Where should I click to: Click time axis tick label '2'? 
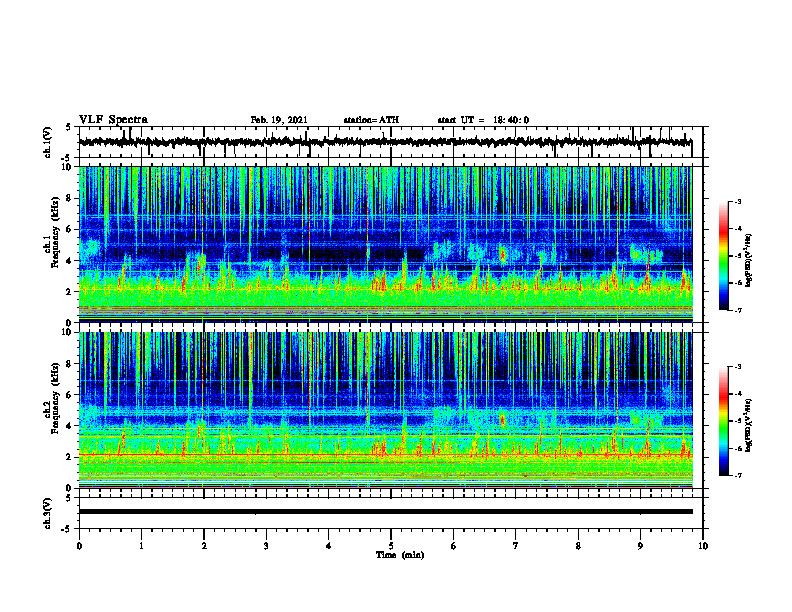204,546
